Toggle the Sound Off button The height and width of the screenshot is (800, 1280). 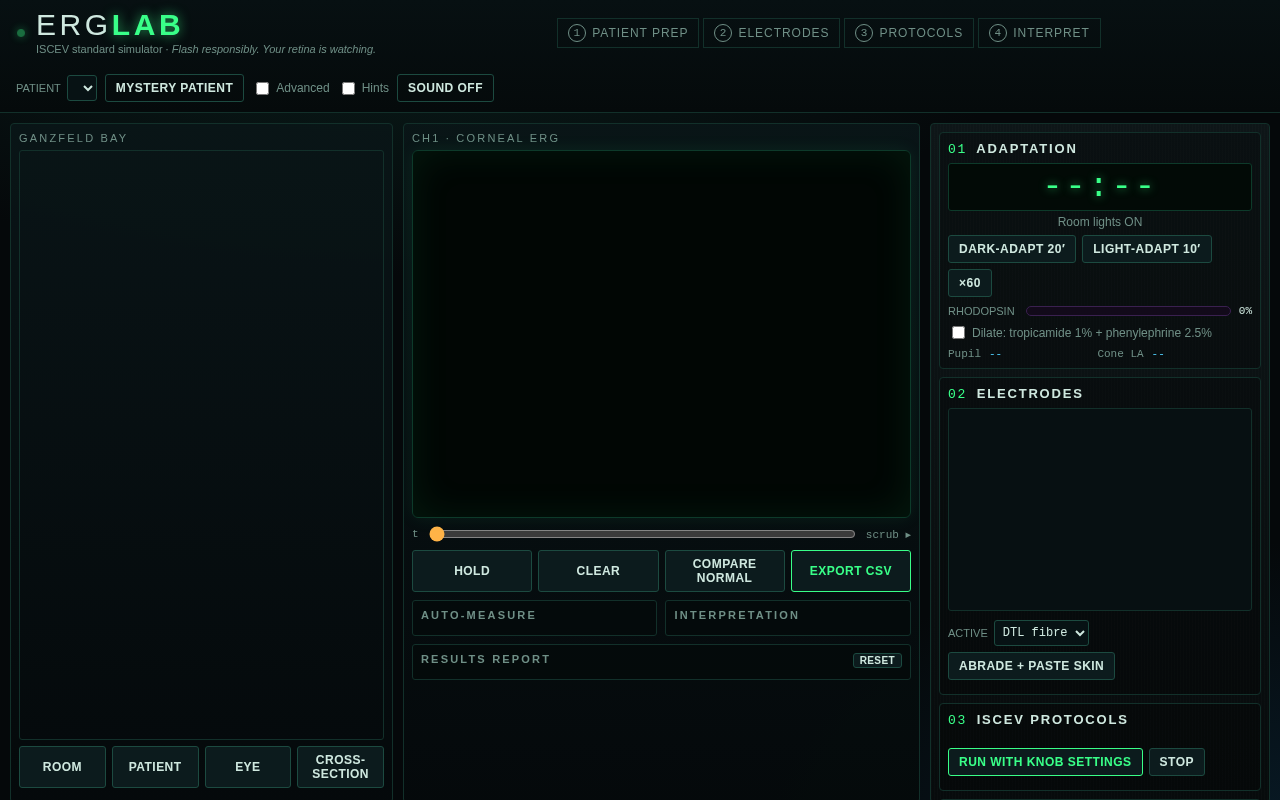click(x=445, y=88)
